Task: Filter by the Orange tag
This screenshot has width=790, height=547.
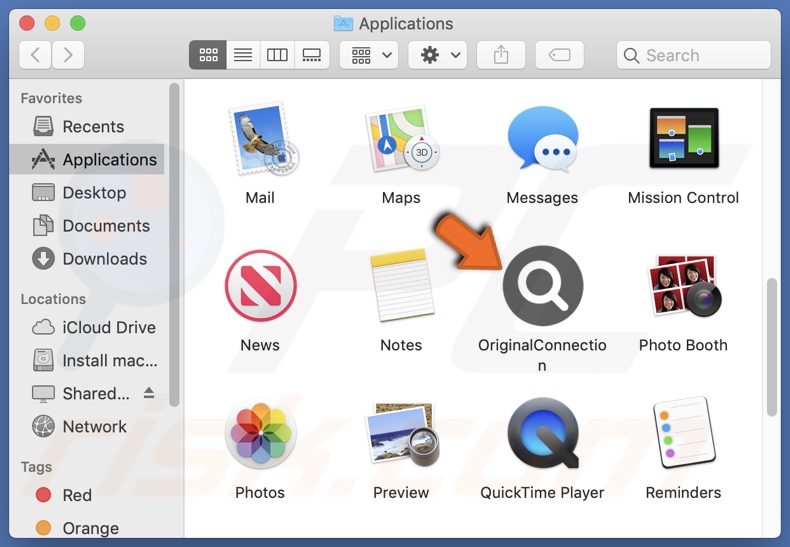Action: (x=87, y=528)
